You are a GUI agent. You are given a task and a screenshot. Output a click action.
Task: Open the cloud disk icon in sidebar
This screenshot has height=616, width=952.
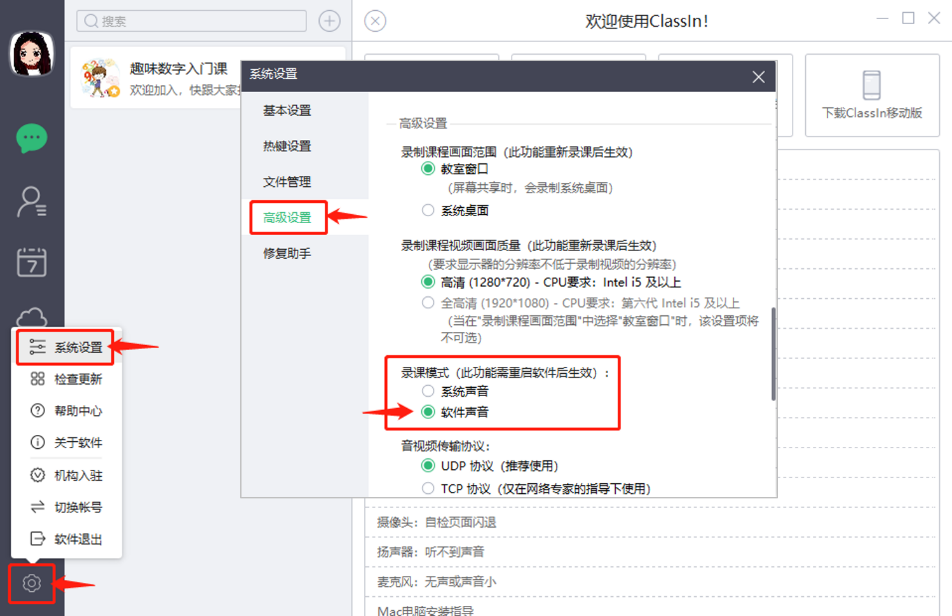pos(32,317)
